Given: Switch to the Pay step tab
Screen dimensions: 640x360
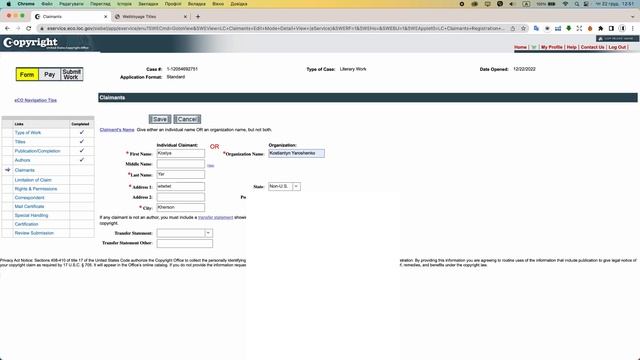Looking at the screenshot, I should point(49,74).
